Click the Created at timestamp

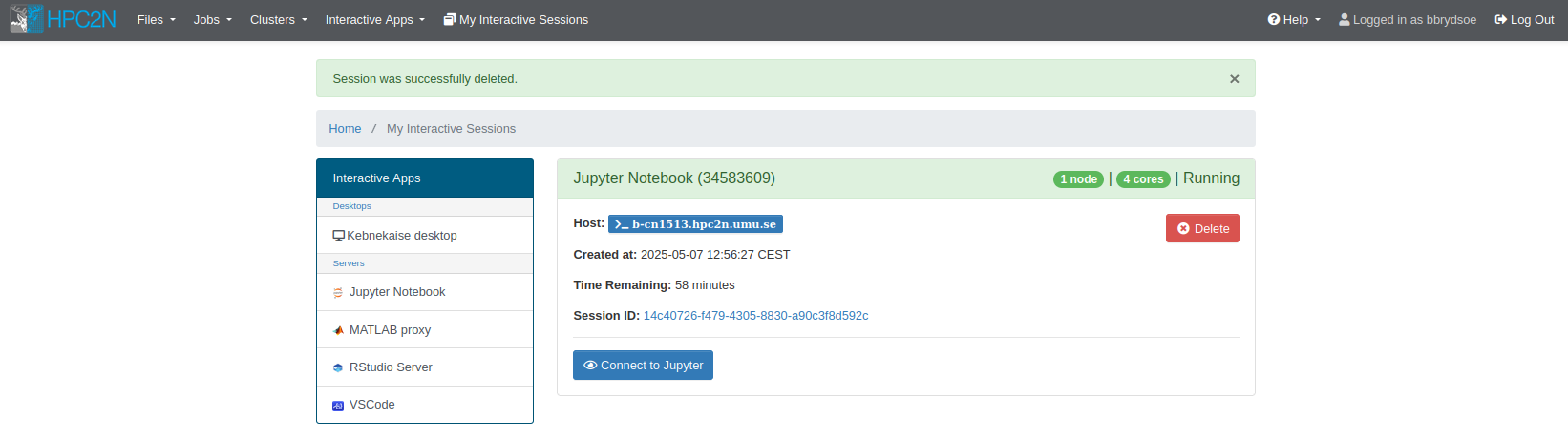pyautogui.click(x=715, y=255)
